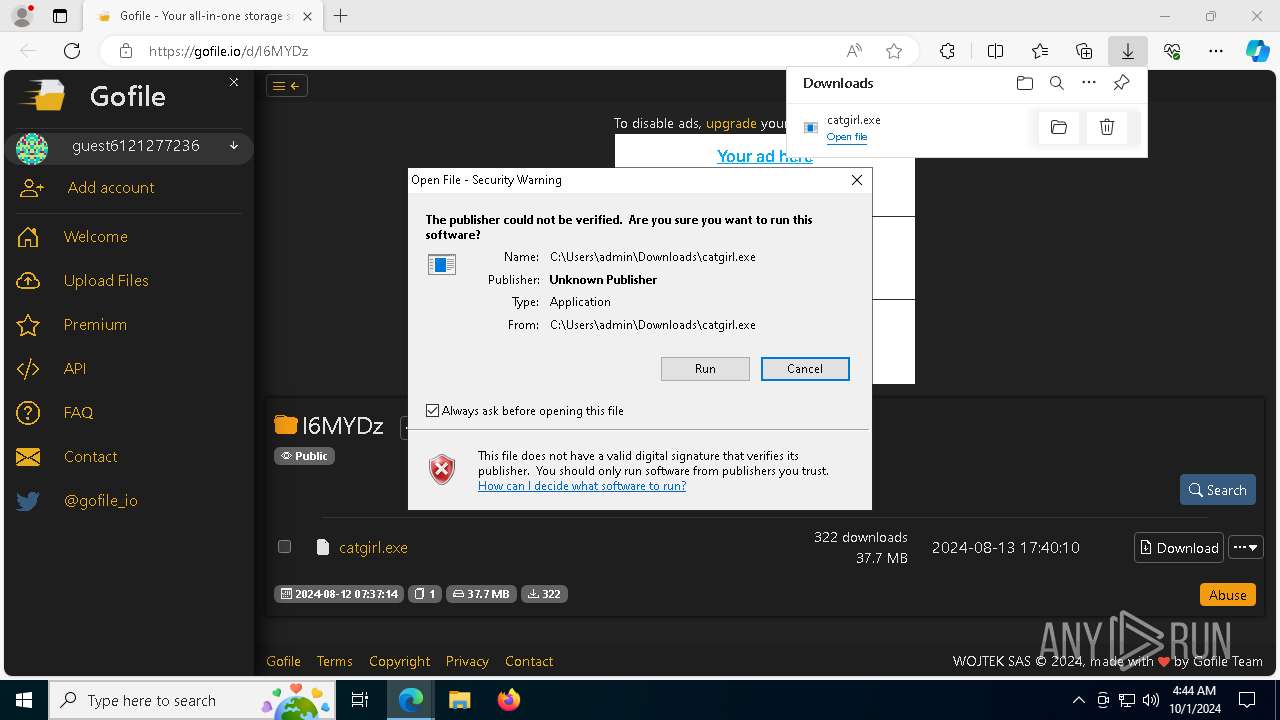Open the Copilot icon in Edge
The height and width of the screenshot is (720, 1280).
(1258, 51)
